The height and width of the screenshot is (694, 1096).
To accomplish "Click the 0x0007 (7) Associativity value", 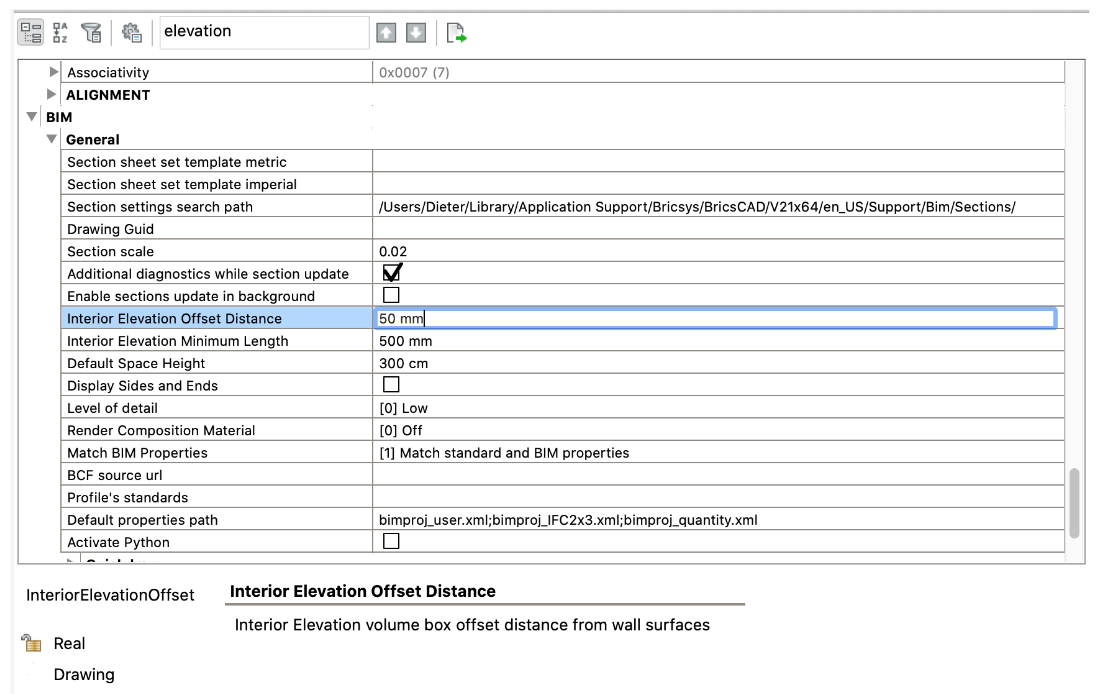I will tap(414, 72).
